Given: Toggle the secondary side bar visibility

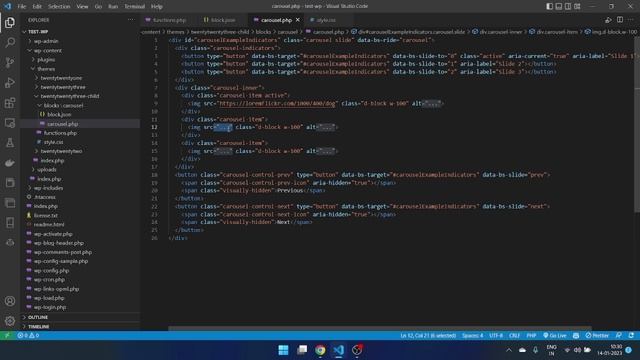Looking at the screenshot, I should pos(568,6).
